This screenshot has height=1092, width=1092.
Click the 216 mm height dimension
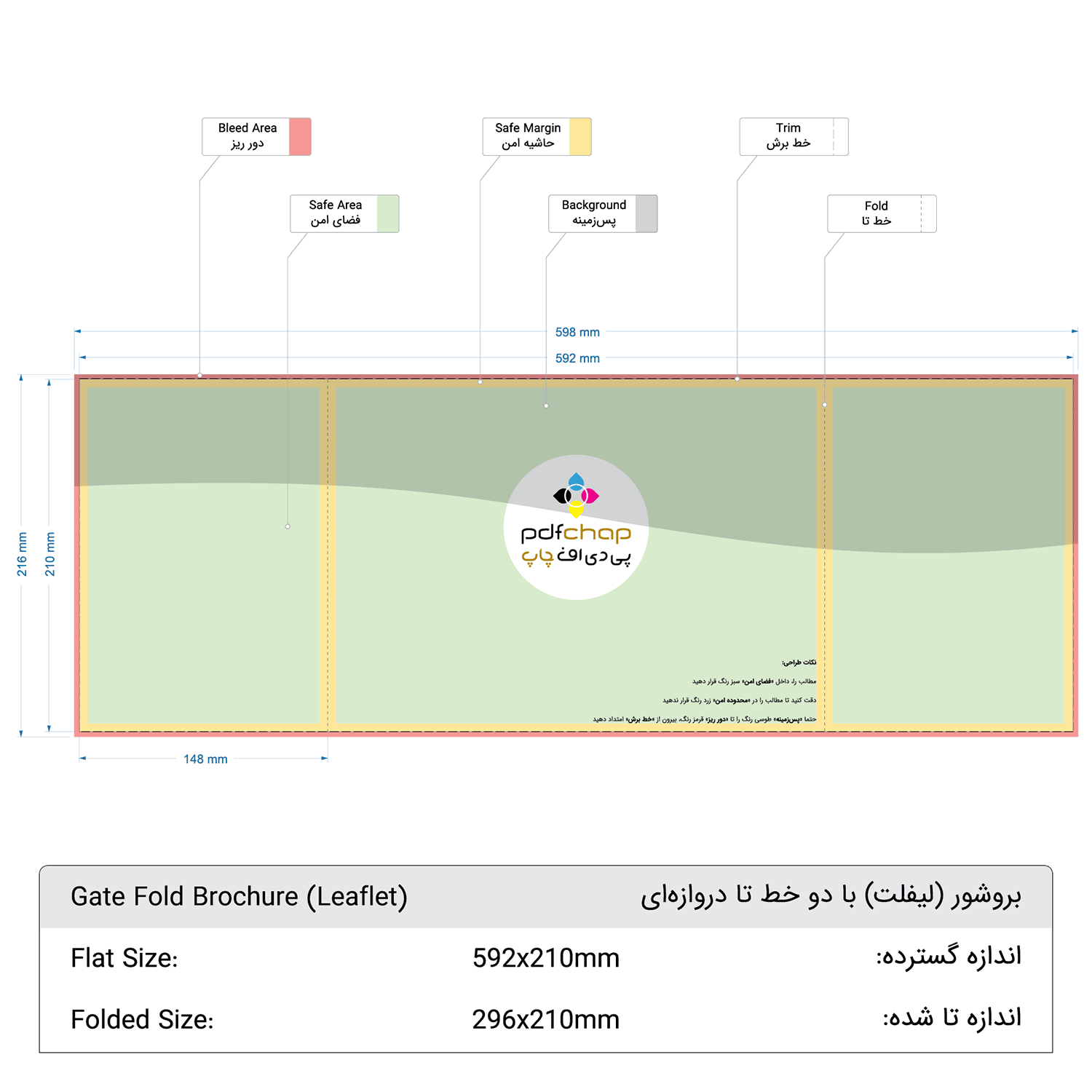[22, 555]
